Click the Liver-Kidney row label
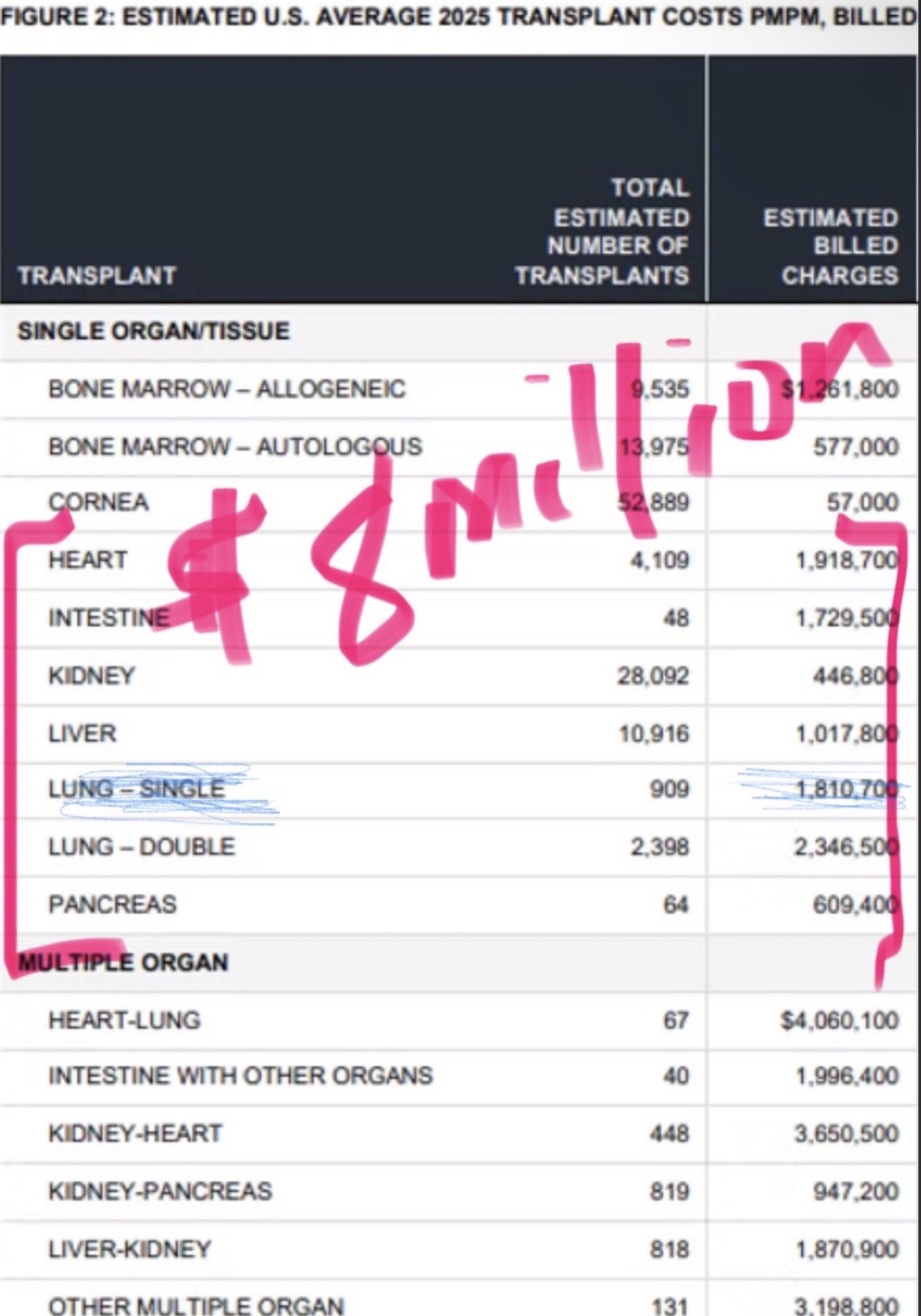The width and height of the screenshot is (921, 1316). [129, 1249]
